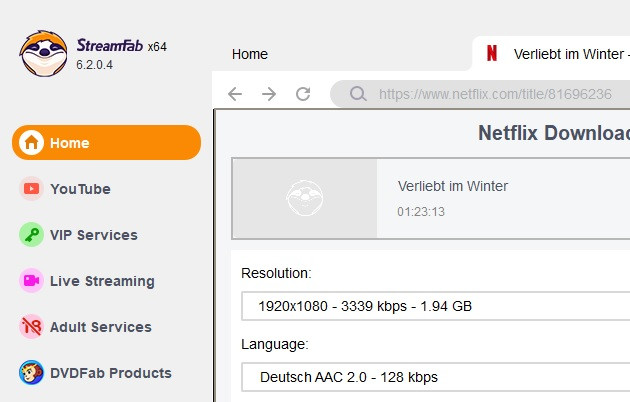Viewport: 630px width, 402px height.
Task: Go back with the left arrow
Action: point(235,95)
